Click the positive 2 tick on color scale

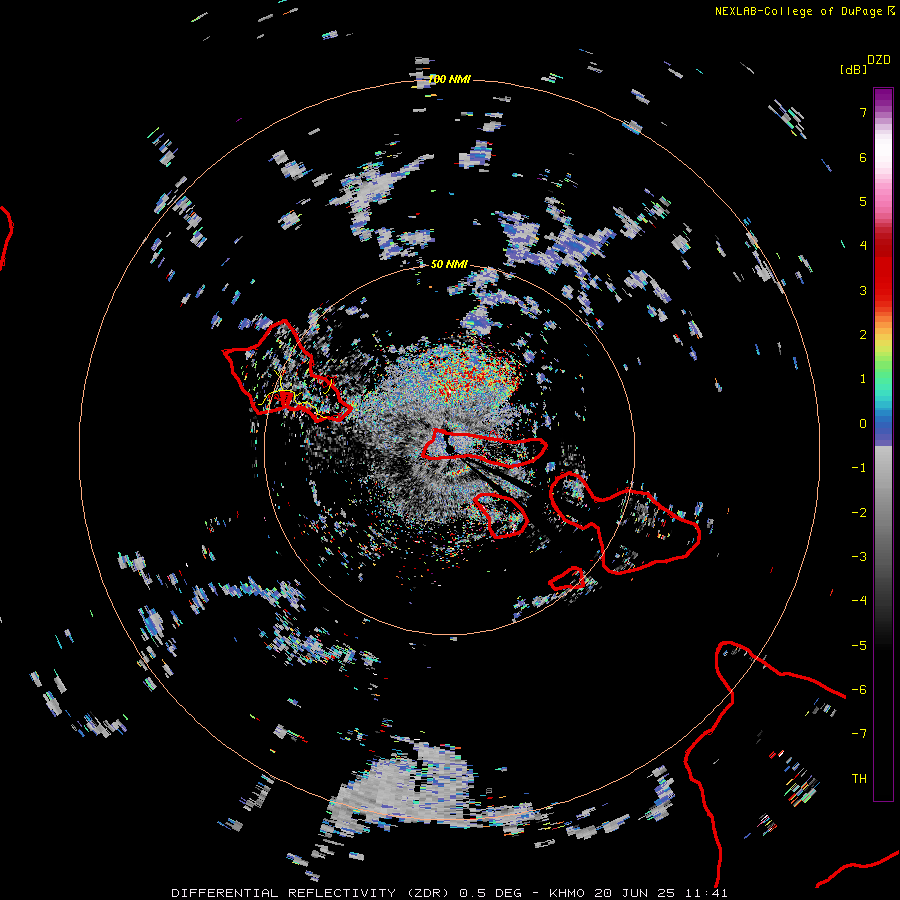(863, 335)
